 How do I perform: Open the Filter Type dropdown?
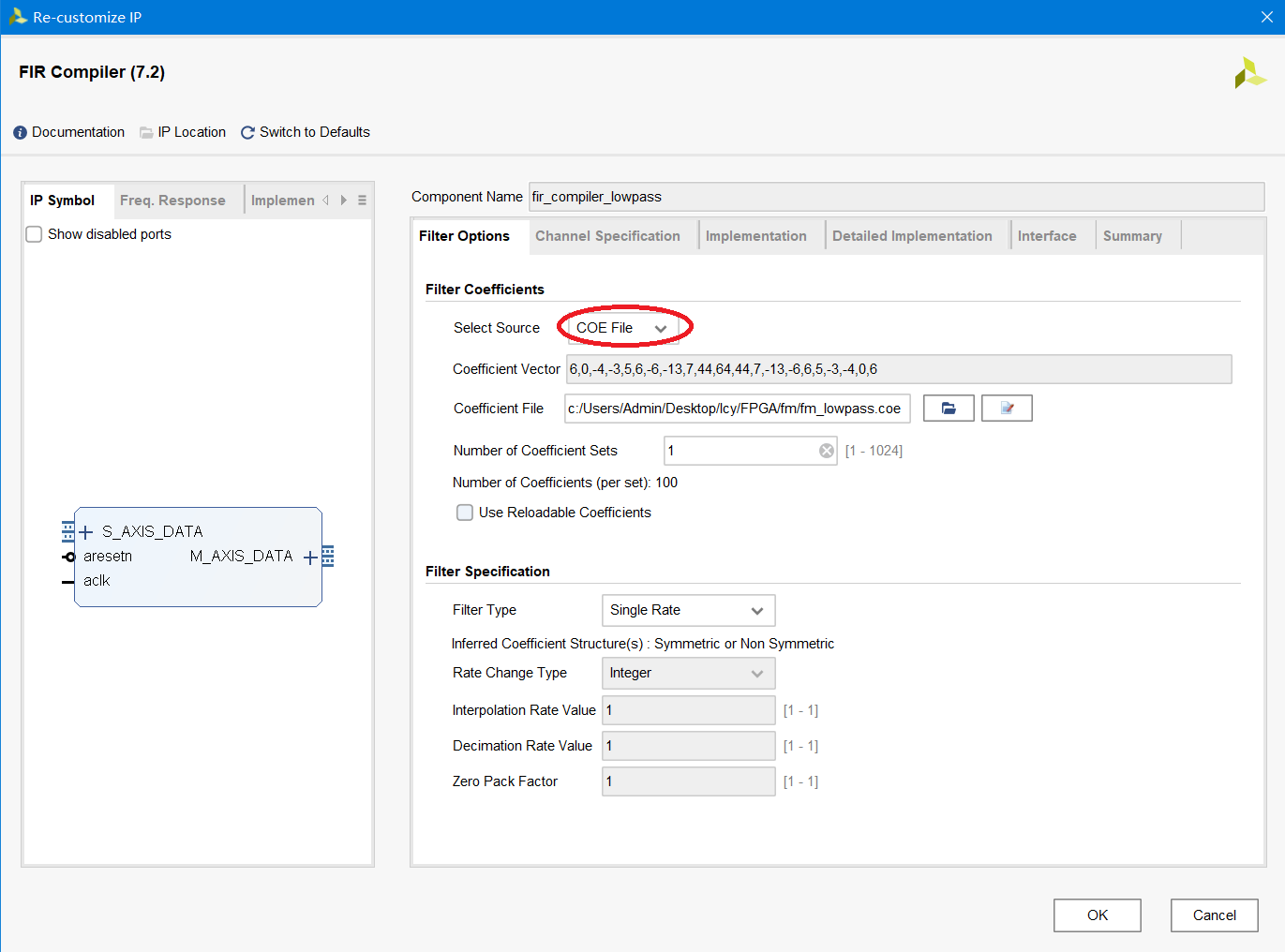click(x=689, y=610)
